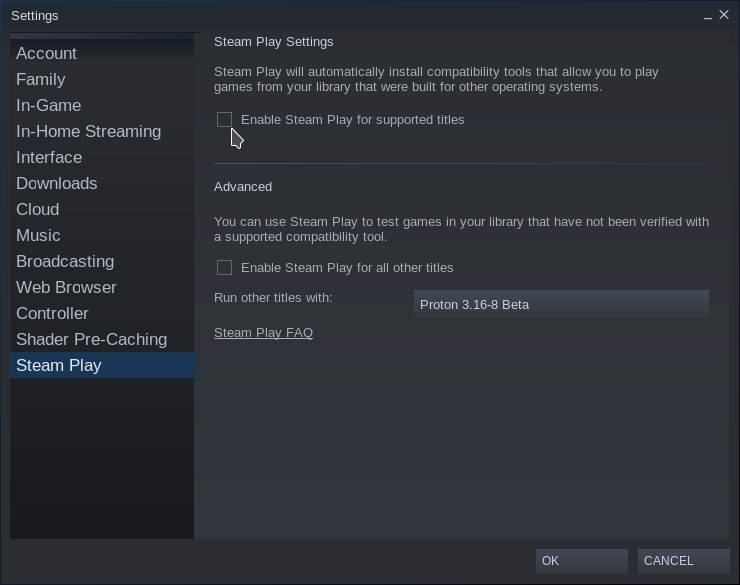Screen dimensions: 740x585
Task: Confirm settings with the OK button
Action: click(x=581, y=560)
